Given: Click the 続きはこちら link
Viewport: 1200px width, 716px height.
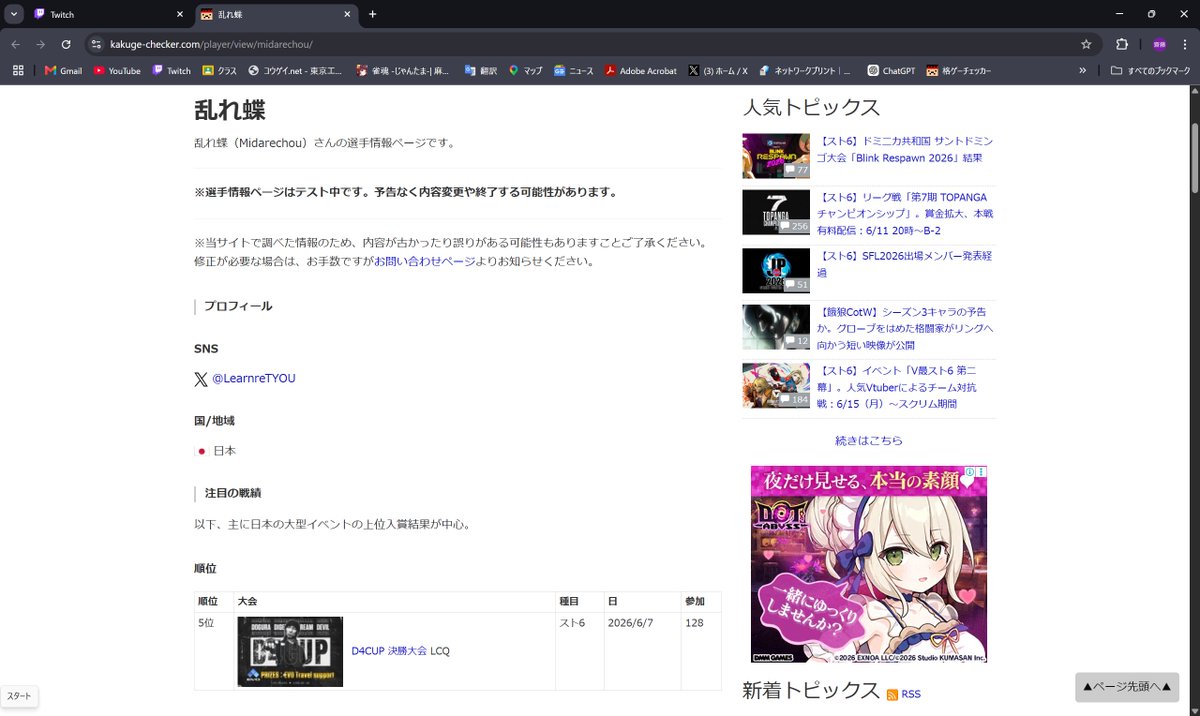Looking at the screenshot, I should click(x=869, y=441).
